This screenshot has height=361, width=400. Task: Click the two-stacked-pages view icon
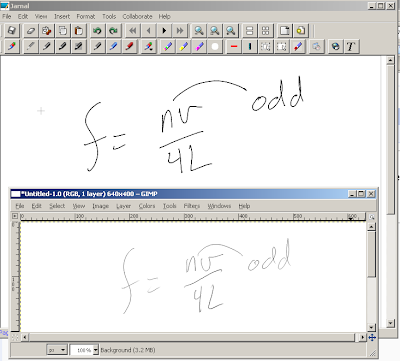click(249, 31)
